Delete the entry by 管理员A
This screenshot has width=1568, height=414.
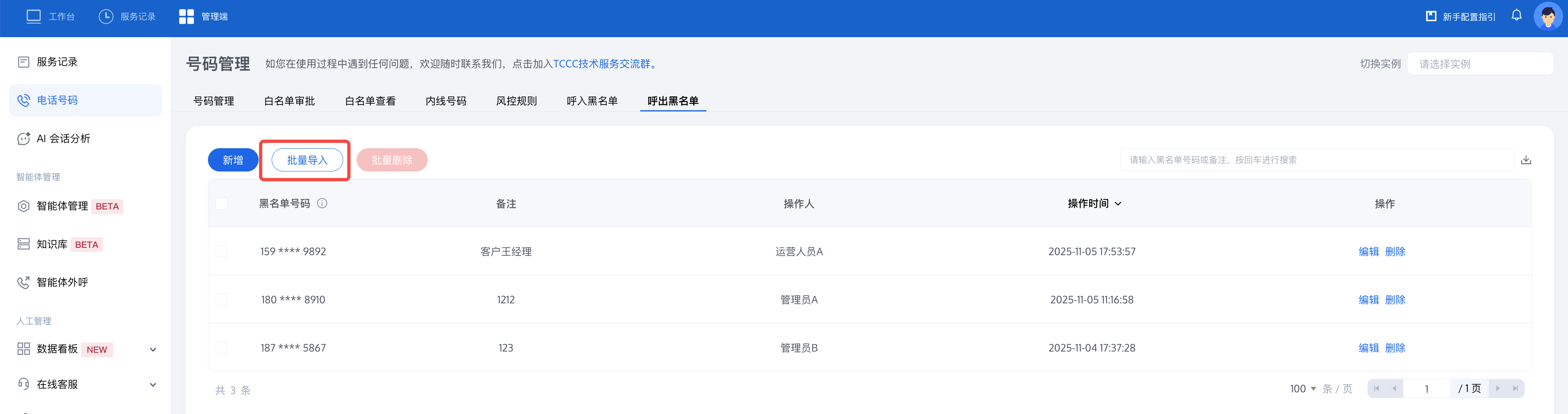click(x=1395, y=300)
